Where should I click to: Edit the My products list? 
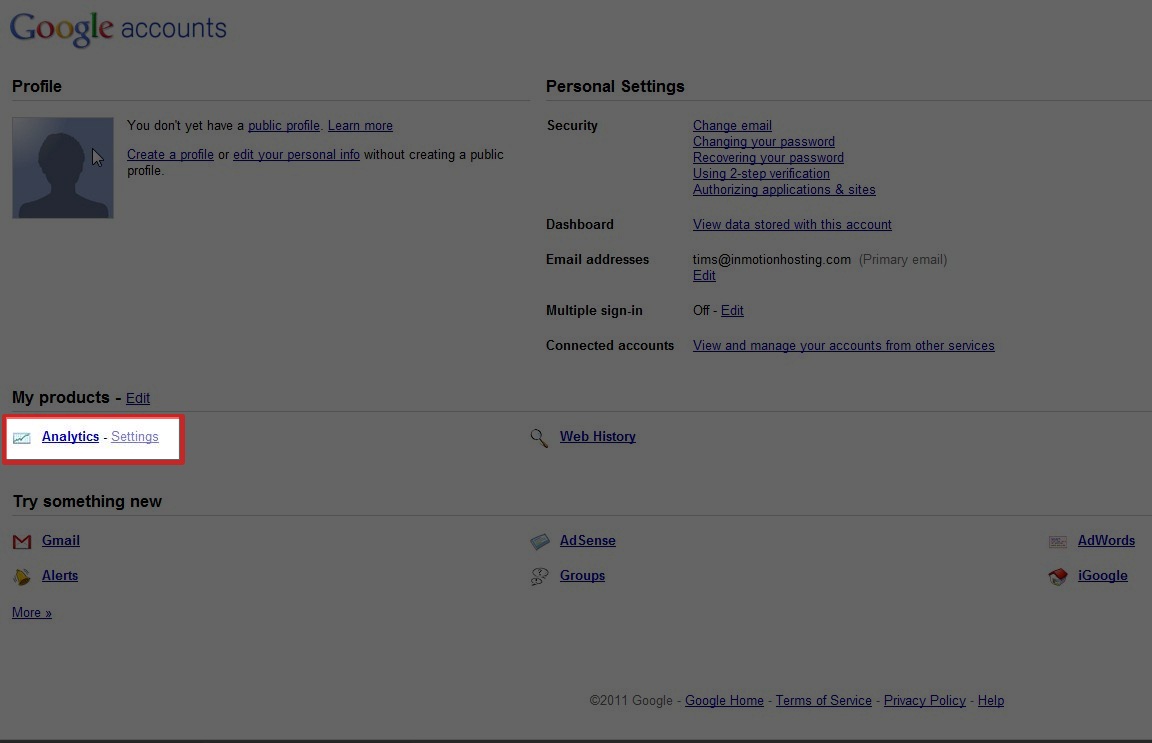137,398
